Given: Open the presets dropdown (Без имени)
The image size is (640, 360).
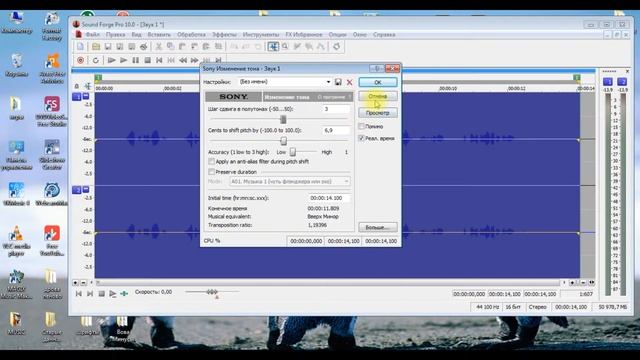Looking at the screenshot, I should point(284,82).
